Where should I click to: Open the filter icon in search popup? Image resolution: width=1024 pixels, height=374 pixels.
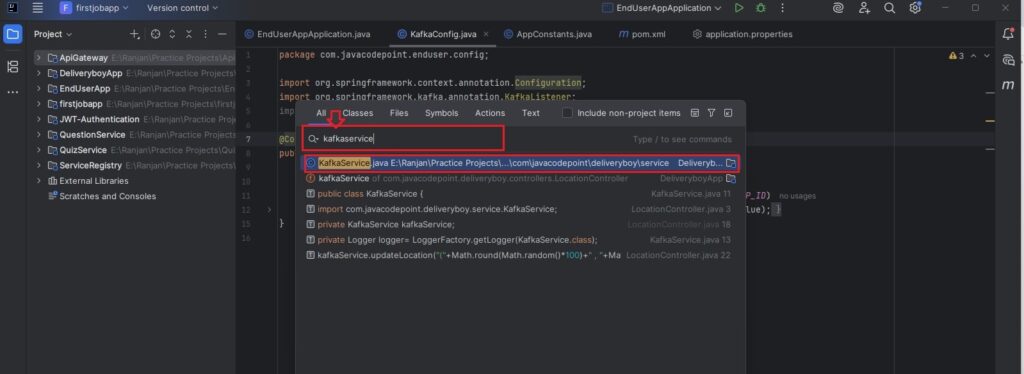[x=711, y=113]
